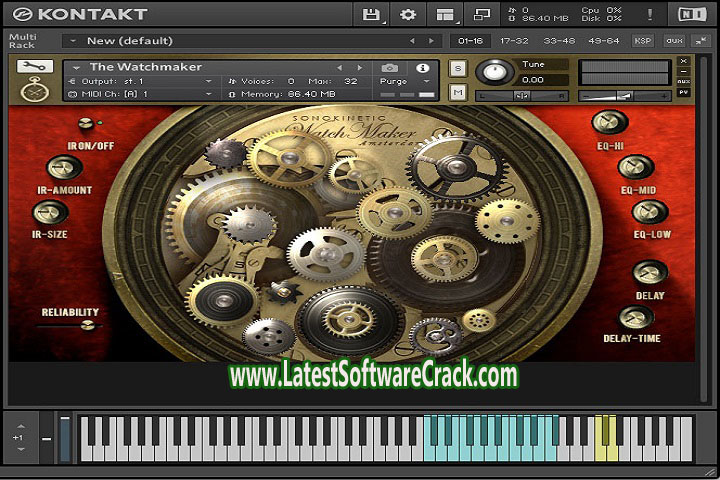Click the instrument volume slider

click(x=624, y=96)
